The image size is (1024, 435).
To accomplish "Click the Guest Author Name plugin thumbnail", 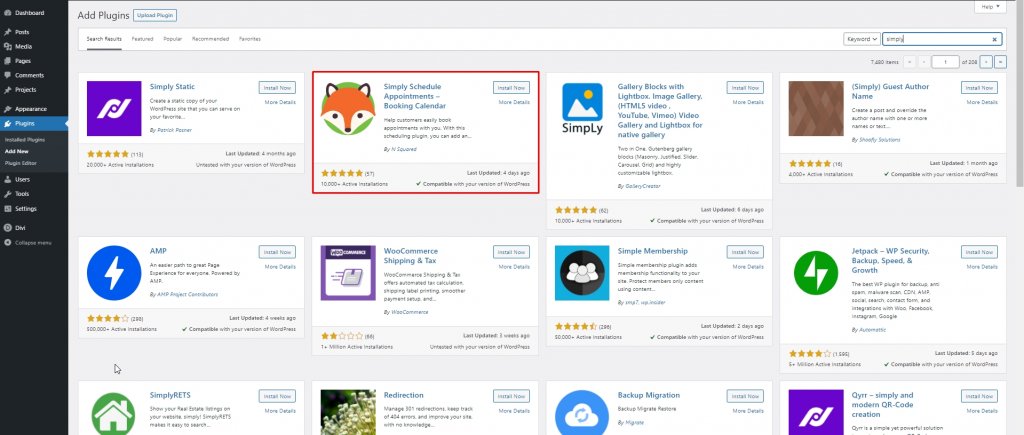I will pos(816,108).
